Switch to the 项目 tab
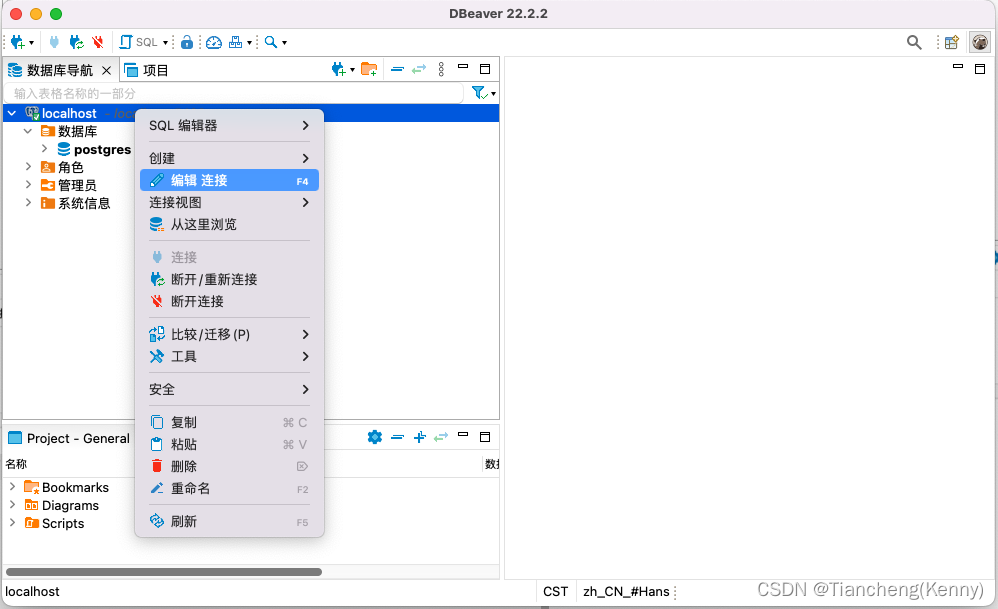 coord(146,70)
